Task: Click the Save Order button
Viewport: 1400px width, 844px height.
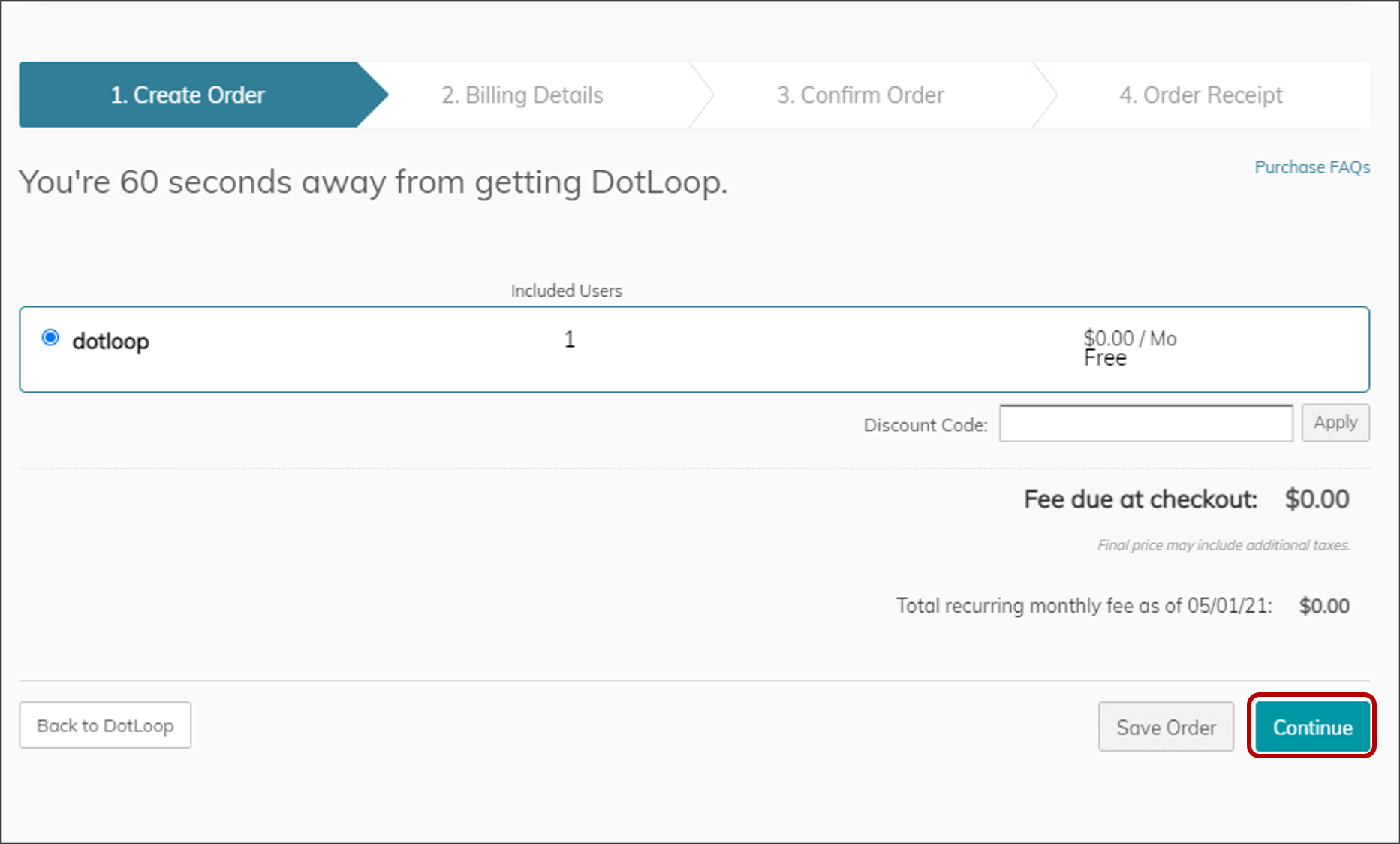Action: (x=1166, y=727)
